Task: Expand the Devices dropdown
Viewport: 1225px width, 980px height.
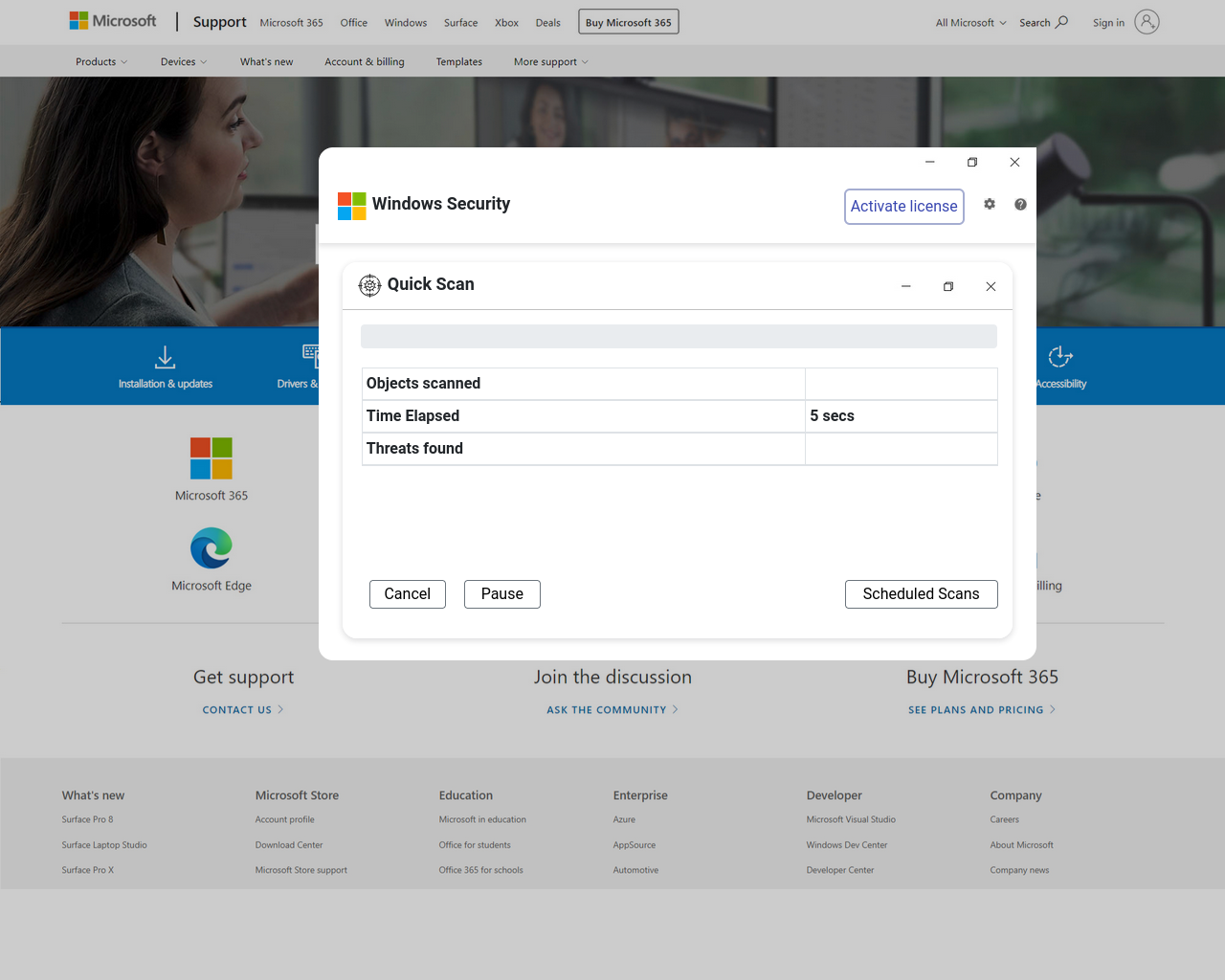Action: click(x=184, y=61)
